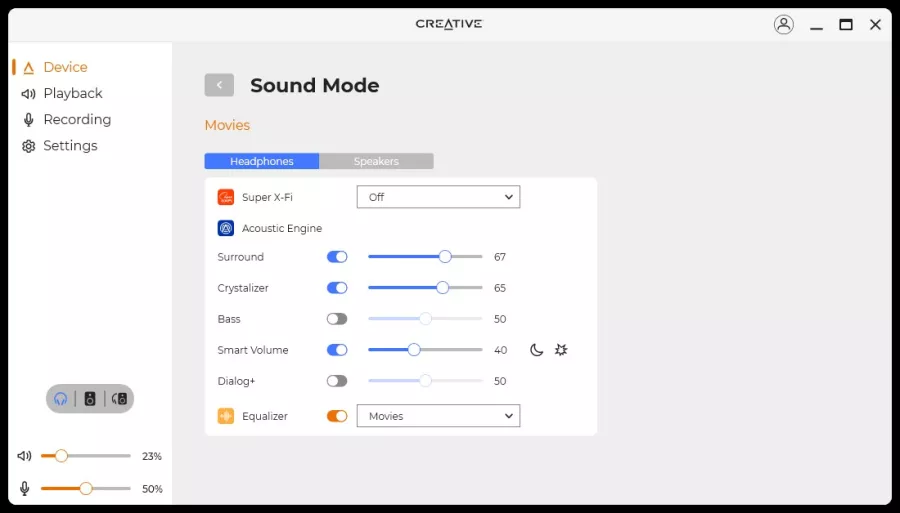Click the Dialog+ slider handle at 50
The width and height of the screenshot is (900, 513).
(x=425, y=380)
